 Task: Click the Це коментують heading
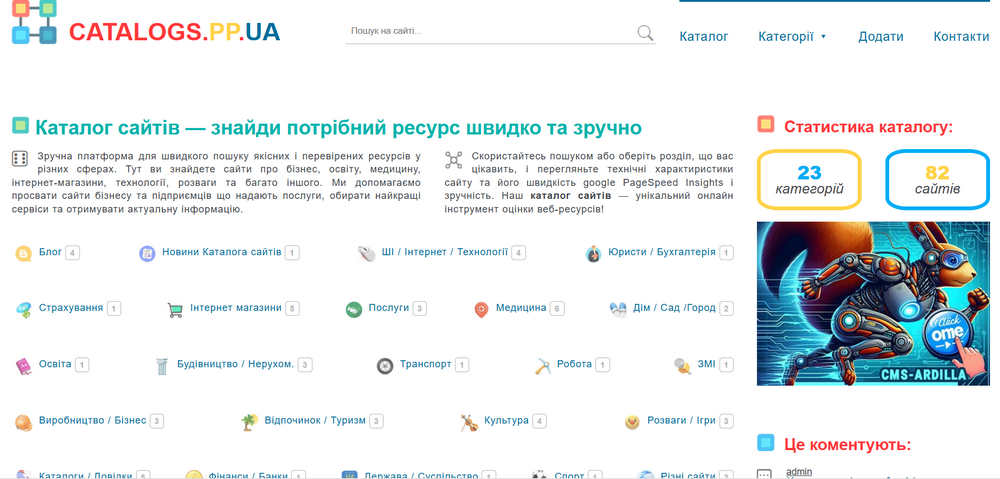(847, 444)
